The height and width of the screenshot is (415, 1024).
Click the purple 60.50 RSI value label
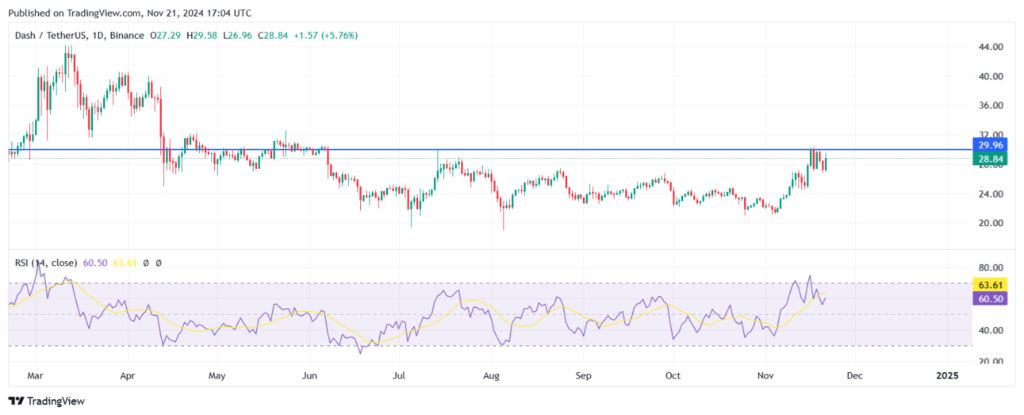click(x=990, y=298)
